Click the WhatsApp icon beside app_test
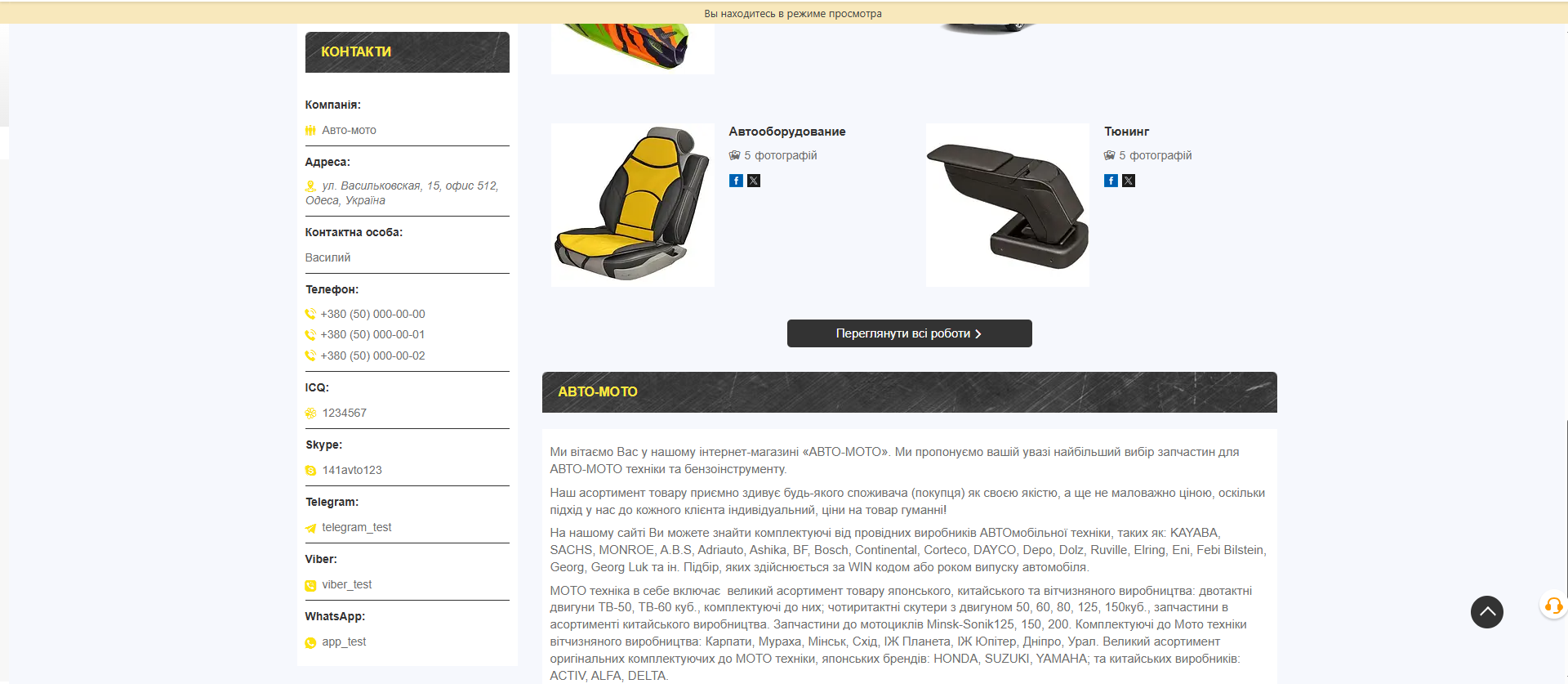The image size is (1568, 684). click(310, 642)
